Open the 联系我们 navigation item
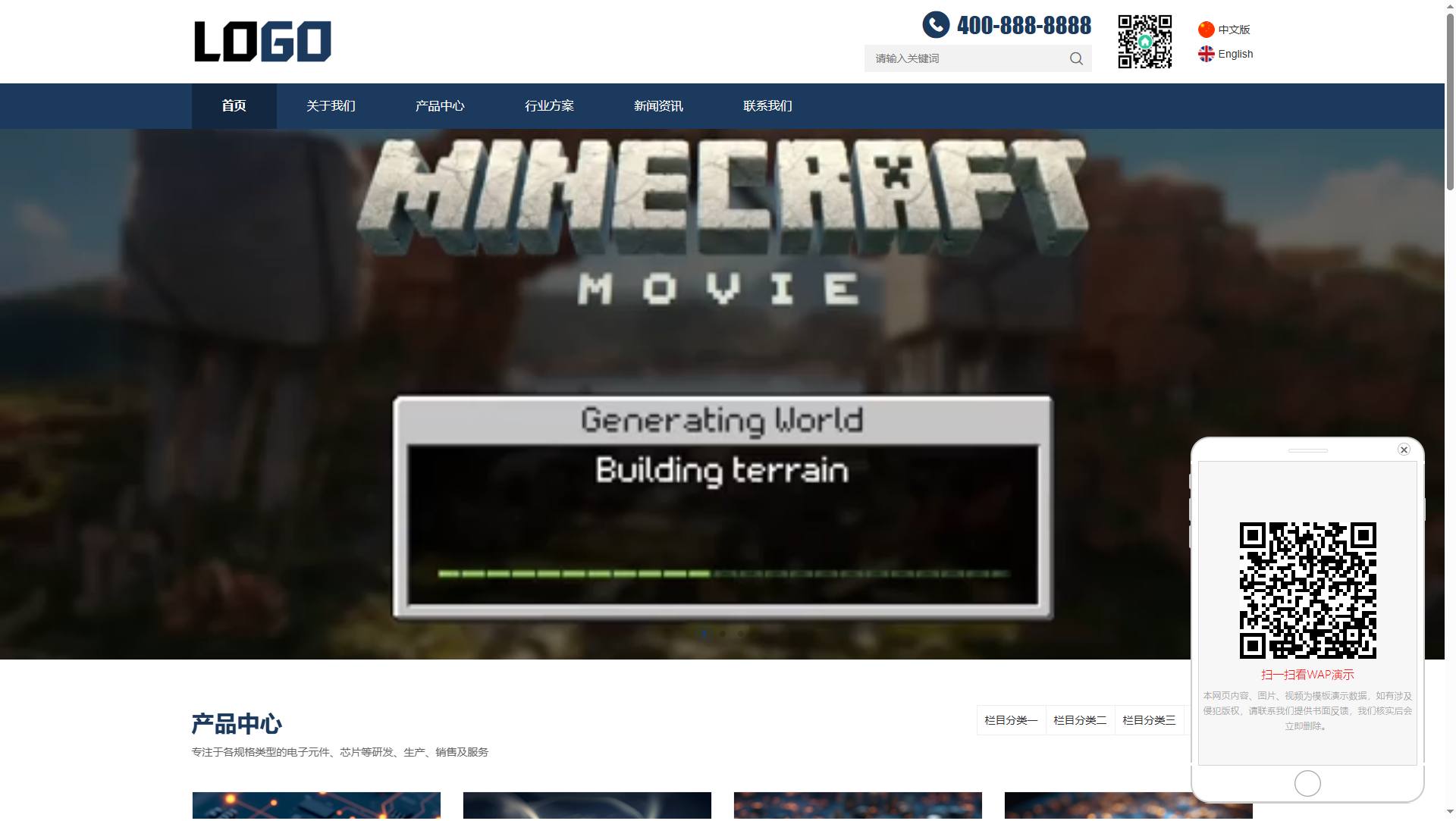This screenshot has height=821, width=1456. coord(767,106)
